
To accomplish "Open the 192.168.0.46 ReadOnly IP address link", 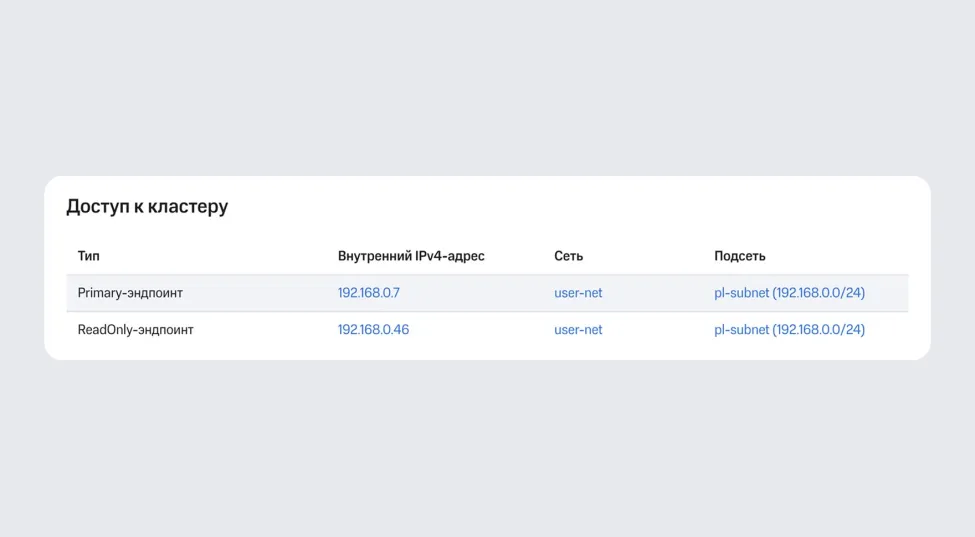I will coord(373,329).
